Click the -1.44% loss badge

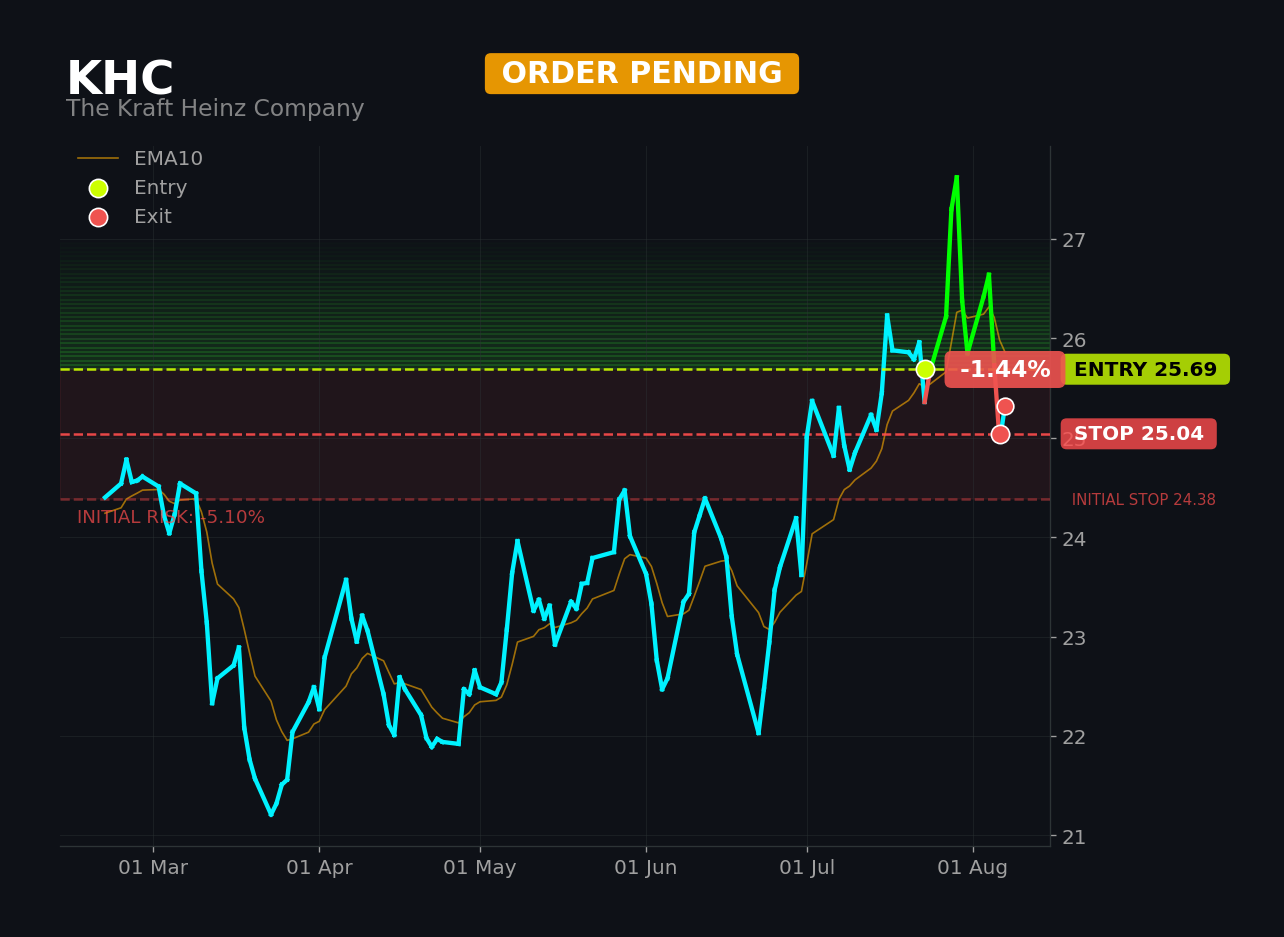click(1005, 370)
